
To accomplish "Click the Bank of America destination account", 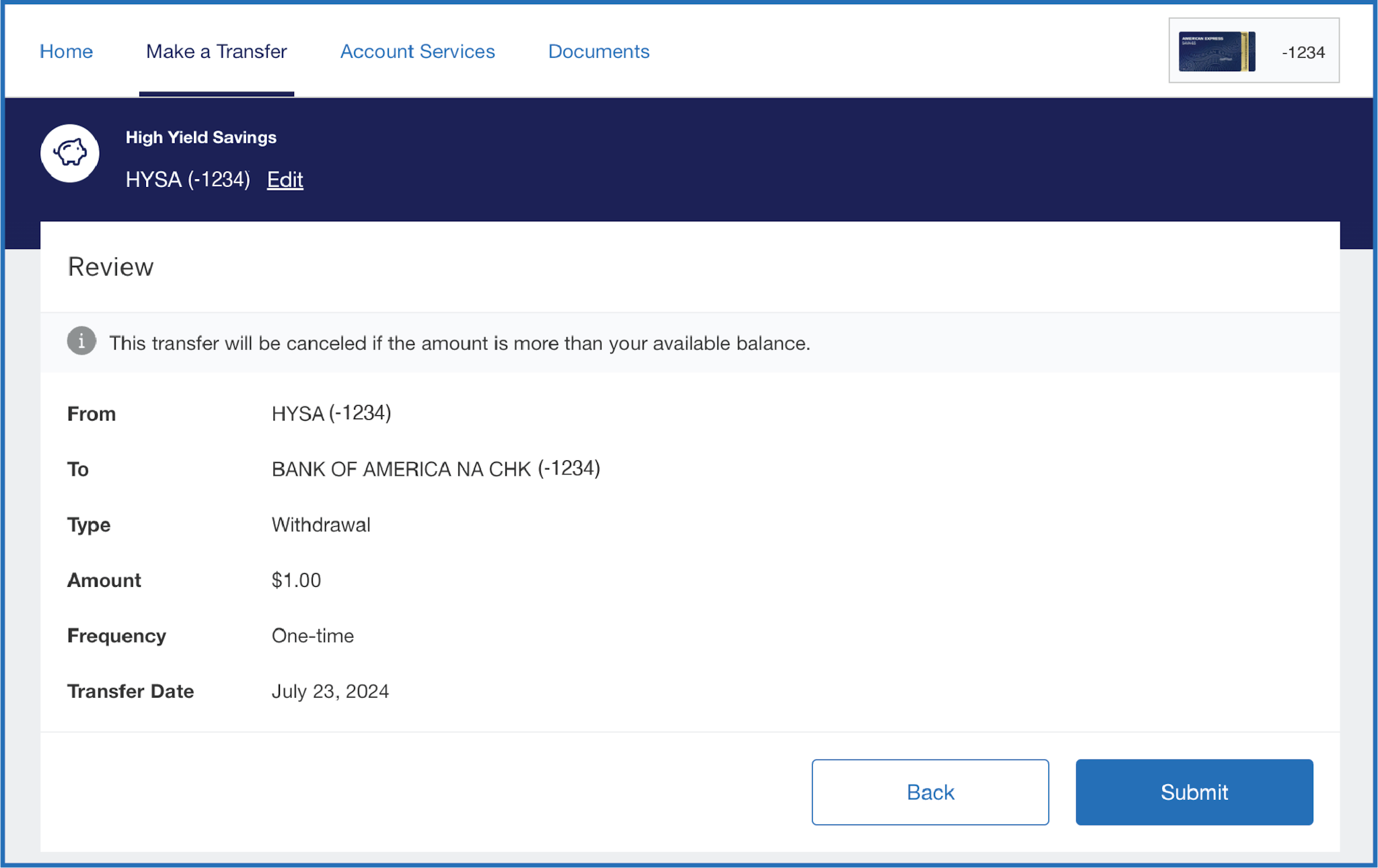I will (x=435, y=469).
